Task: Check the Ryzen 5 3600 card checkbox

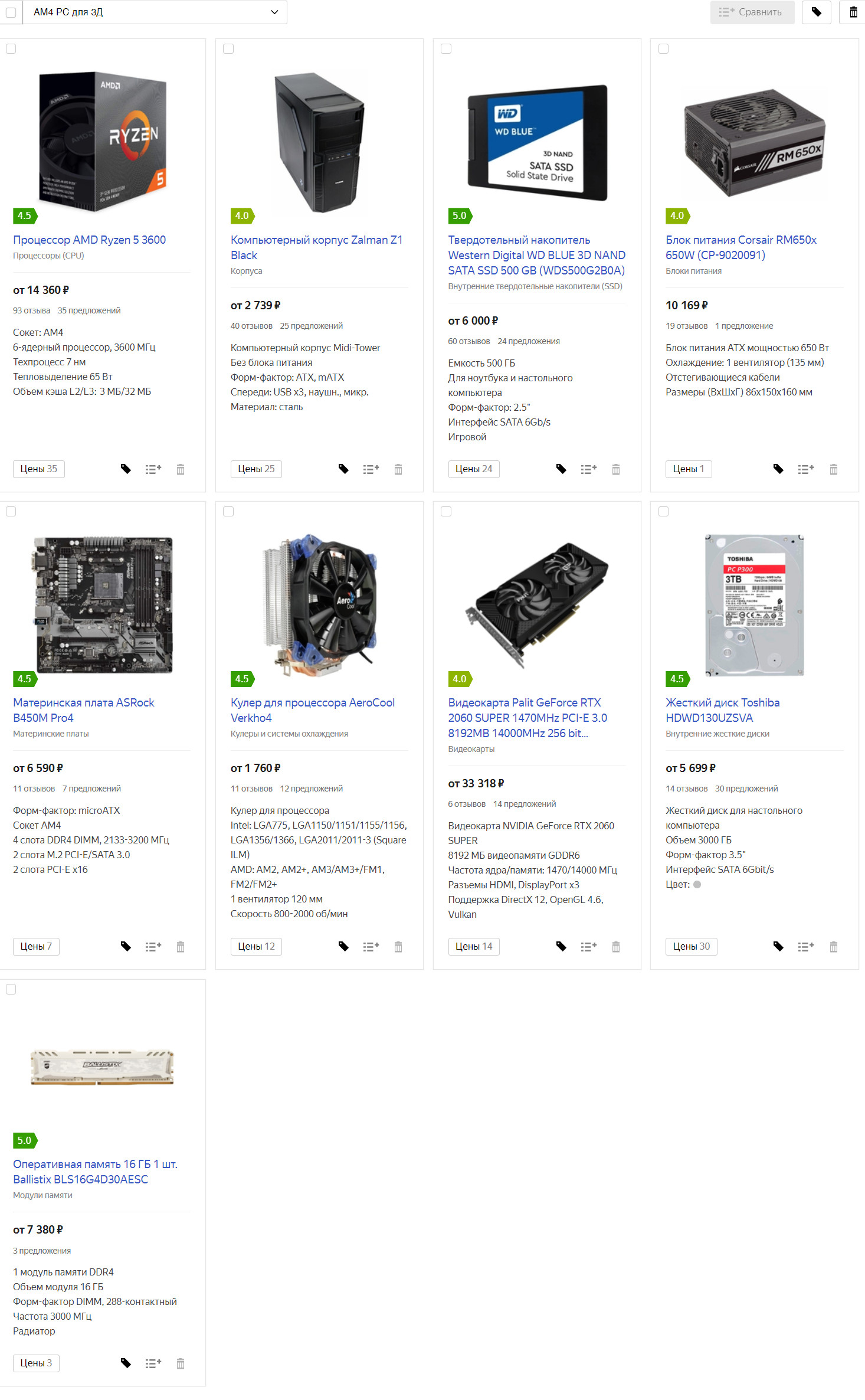Action: [11, 49]
